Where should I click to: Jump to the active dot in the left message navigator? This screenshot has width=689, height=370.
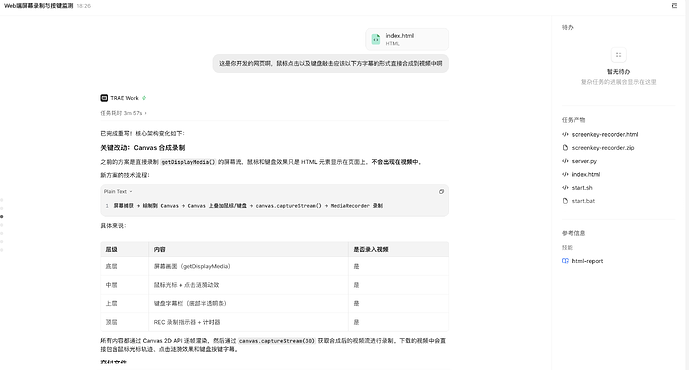click(2, 217)
